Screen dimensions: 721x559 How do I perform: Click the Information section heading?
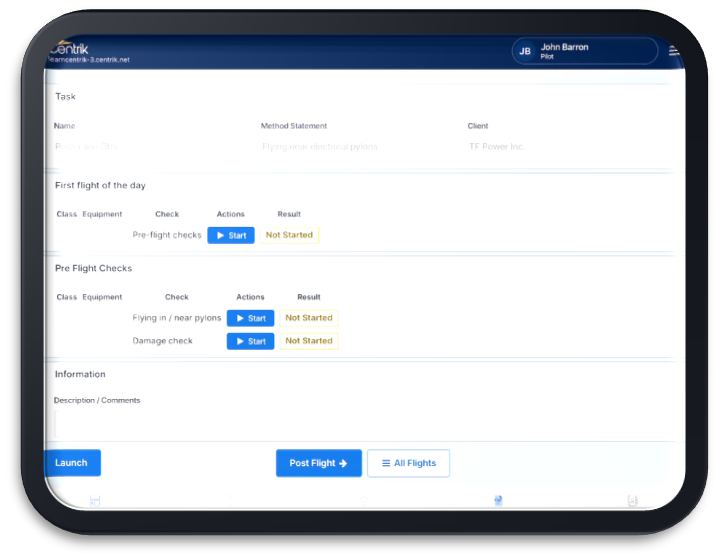(x=80, y=374)
